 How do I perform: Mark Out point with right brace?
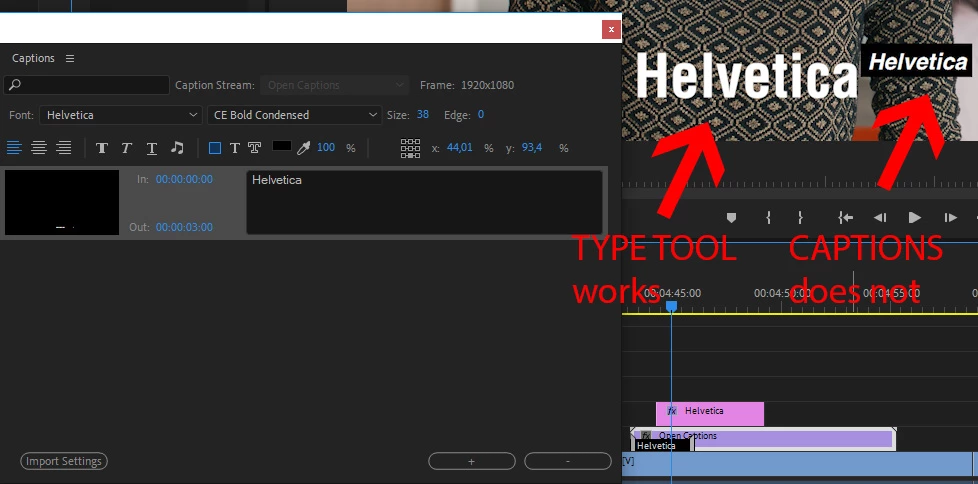pos(800,218)
